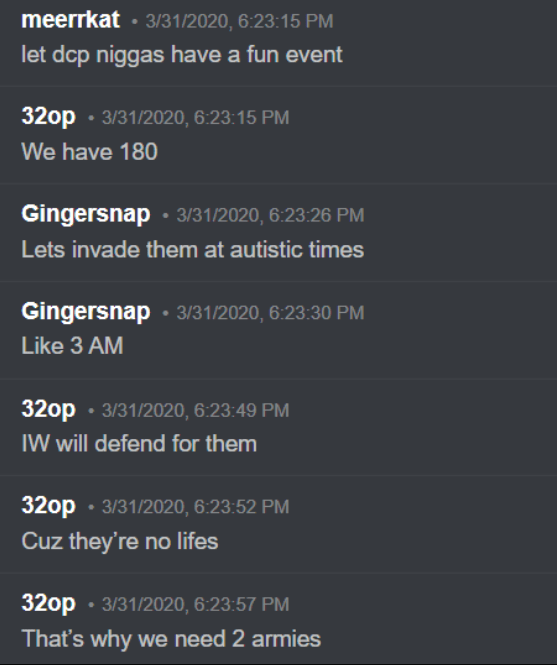Select the 'Like 3 AM' message

point(73,346)
